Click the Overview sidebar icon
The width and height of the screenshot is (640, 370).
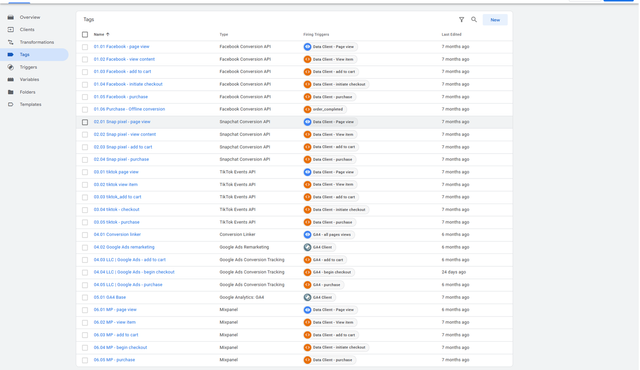(11, 17)
